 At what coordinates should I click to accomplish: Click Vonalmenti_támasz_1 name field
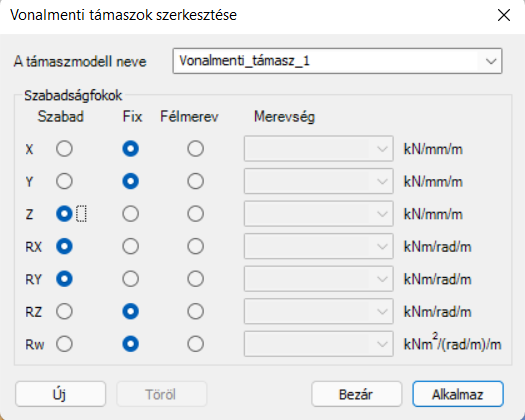pos(325,61)
